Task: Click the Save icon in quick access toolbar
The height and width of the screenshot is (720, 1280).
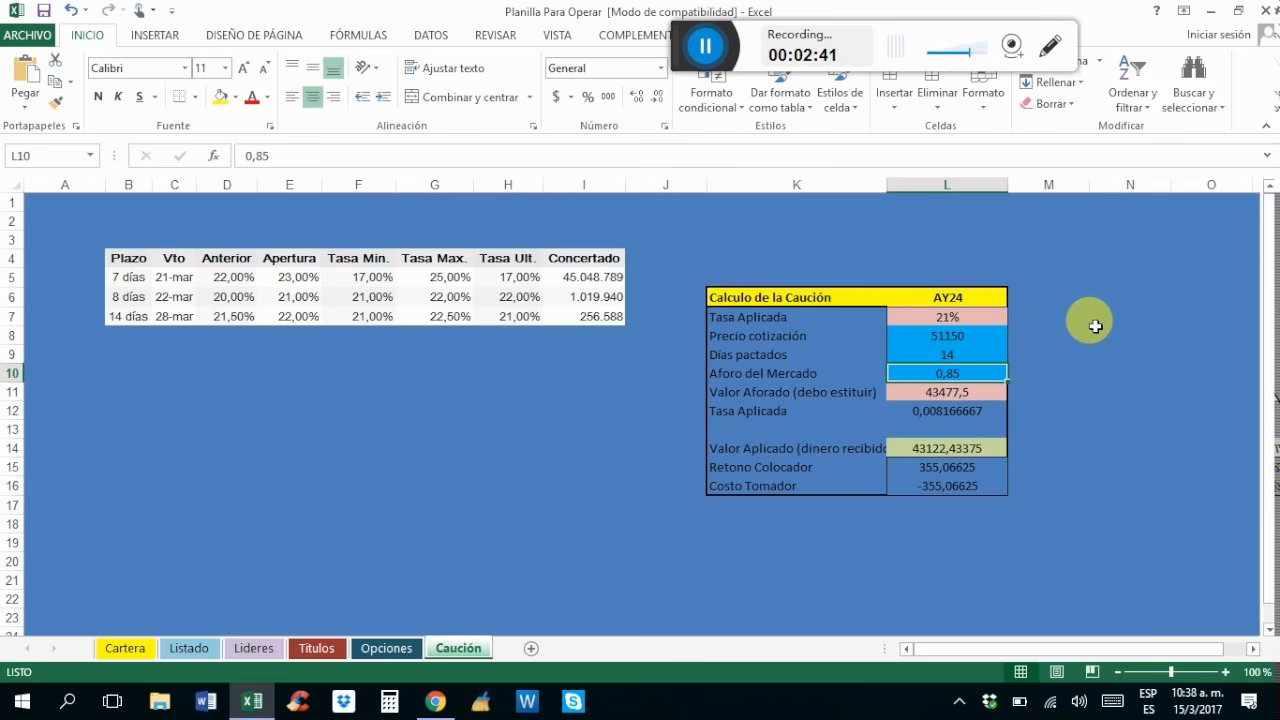Action: coord(43,11)
